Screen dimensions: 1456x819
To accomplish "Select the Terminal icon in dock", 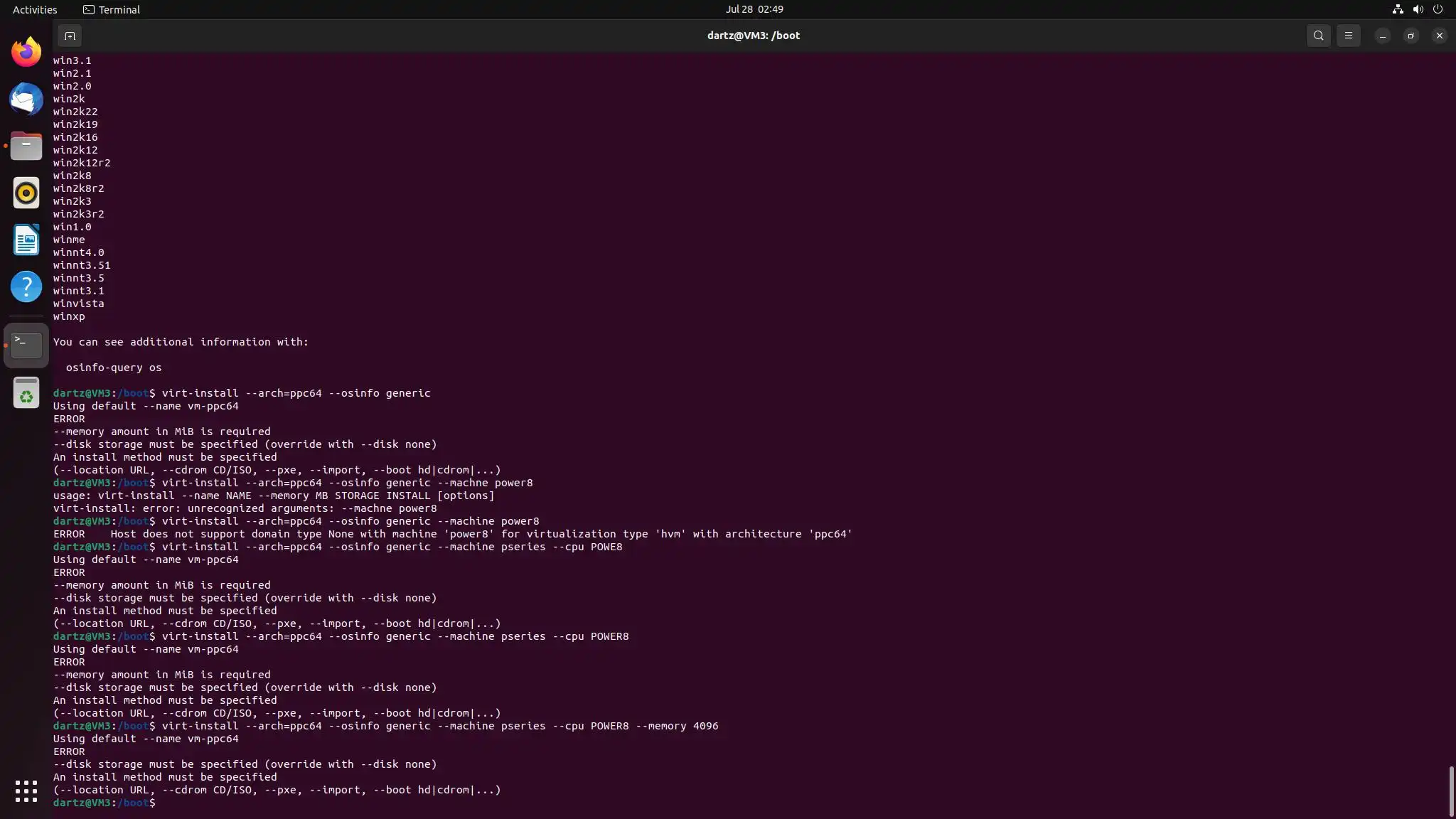I will (x=26, y=346).
